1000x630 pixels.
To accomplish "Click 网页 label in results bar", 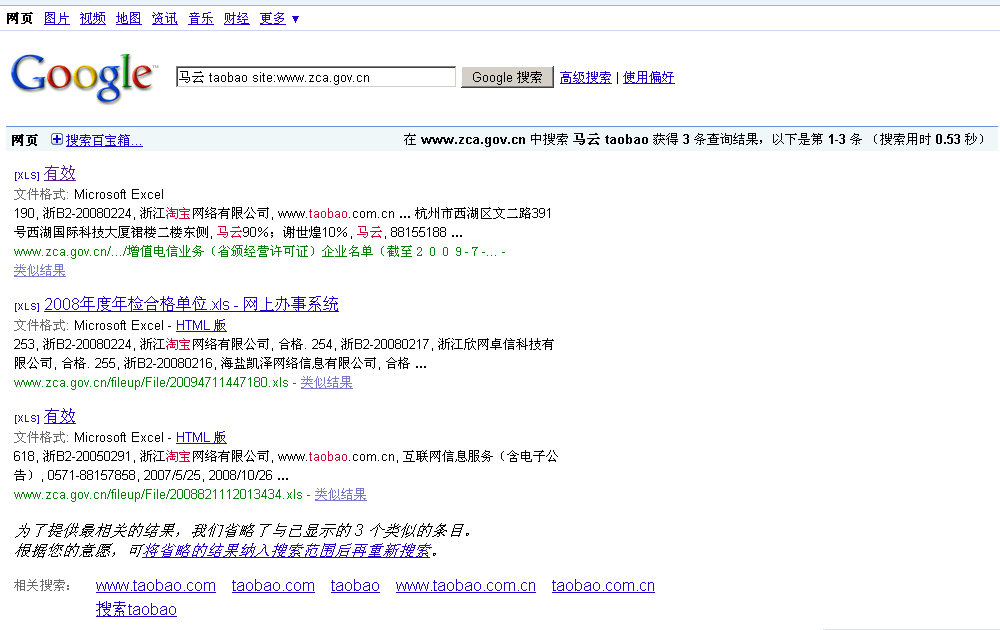I will tap(24, 140).
